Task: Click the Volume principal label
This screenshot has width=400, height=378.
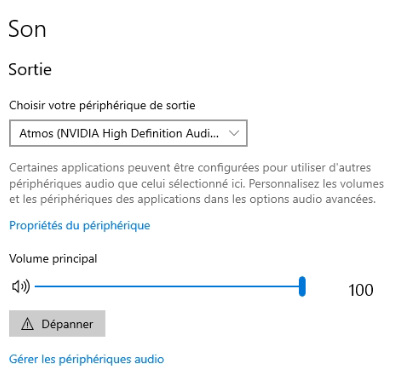Action: [x=53, y=259]
